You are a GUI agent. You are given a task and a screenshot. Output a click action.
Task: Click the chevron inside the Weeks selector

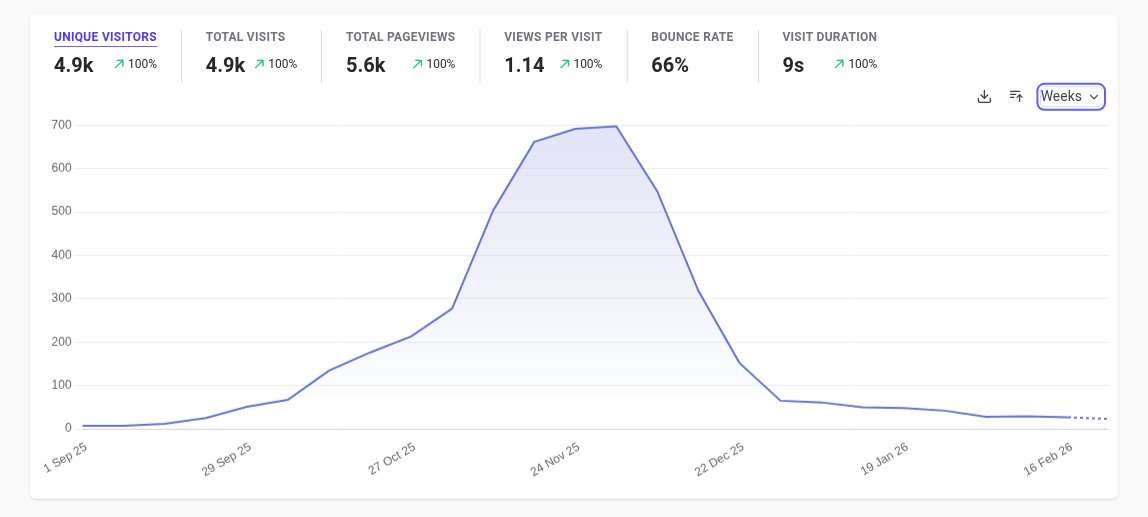pyautogui.click(x=1094, y=97)
